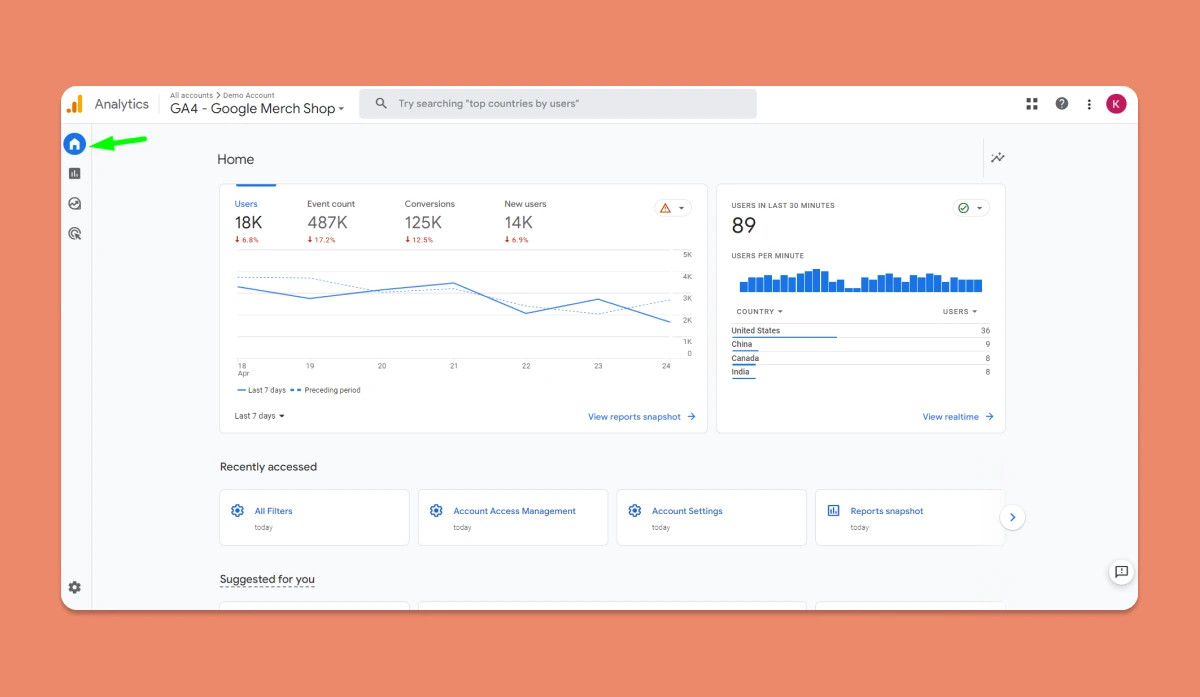Show next recently accessed cards arrow
Screen dimensions: 1200x697
(x=1012, y=517)
